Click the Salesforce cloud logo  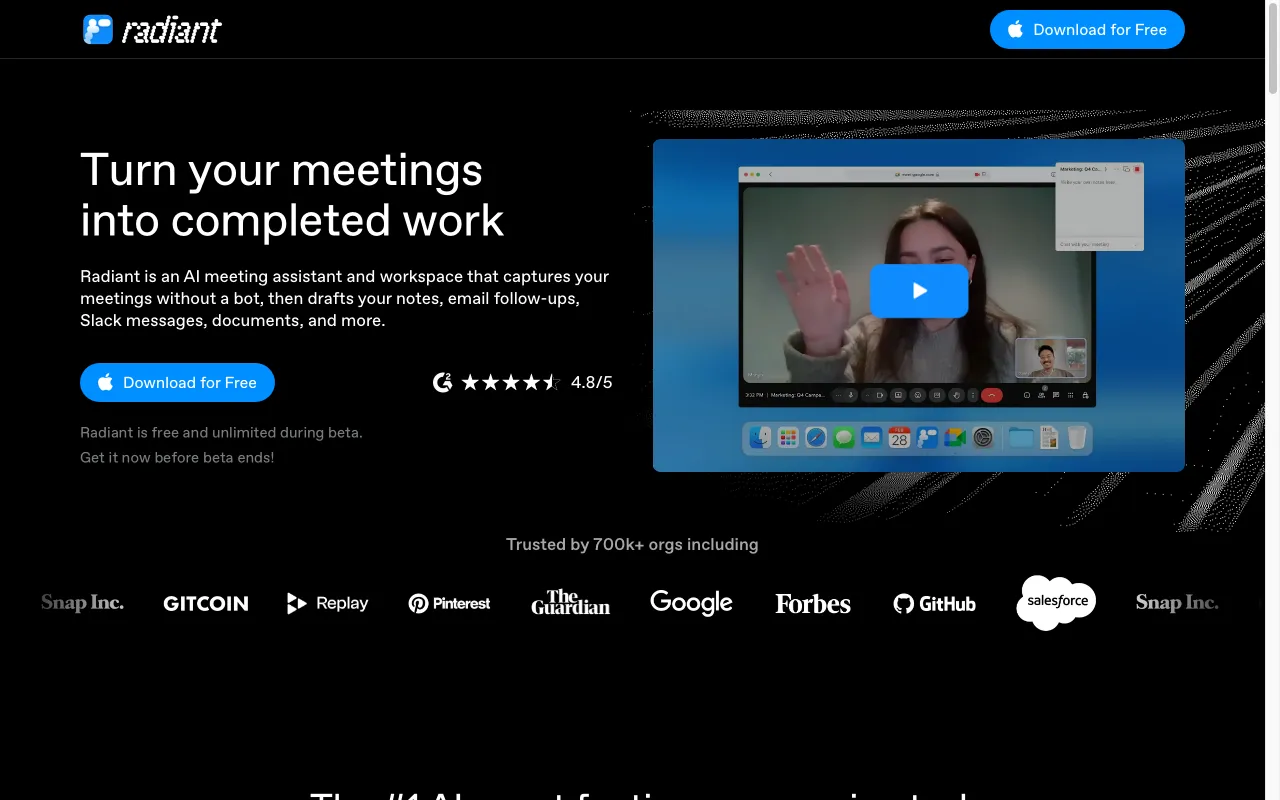(x=1056, y=602)
